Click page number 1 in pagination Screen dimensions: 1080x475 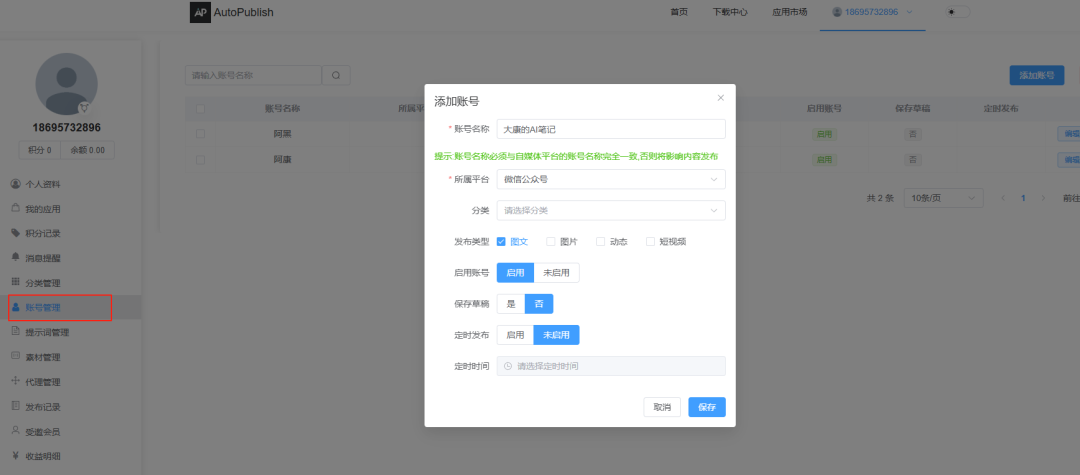(1024, 198)
